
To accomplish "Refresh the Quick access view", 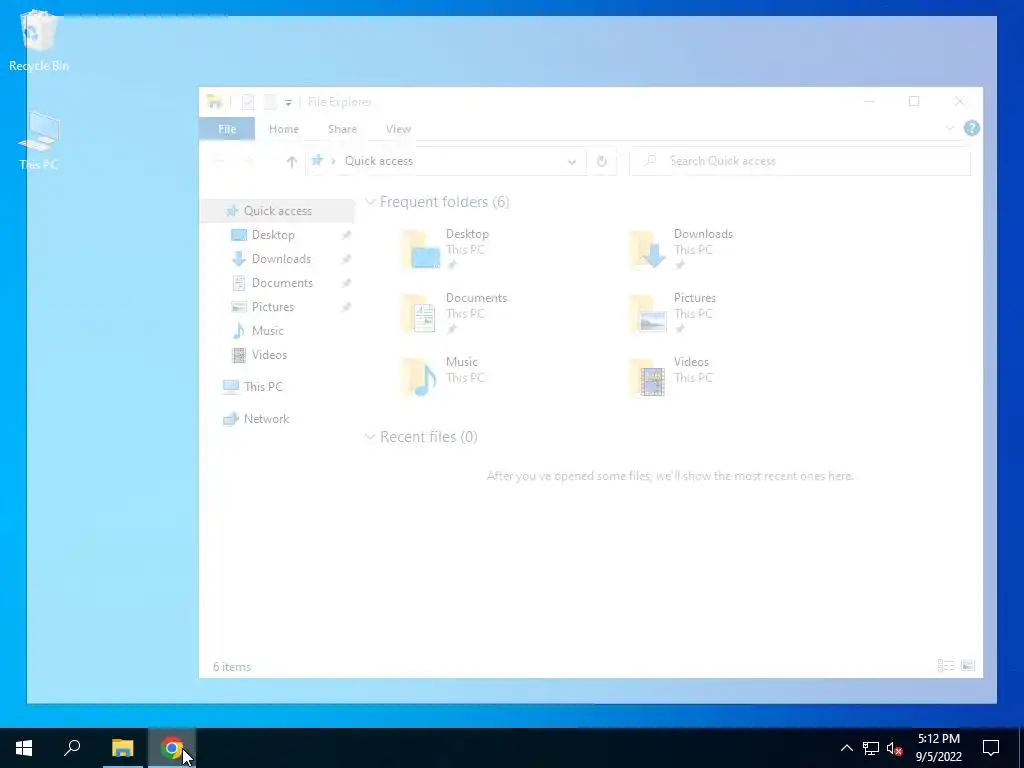I will (x=601, y=161).
